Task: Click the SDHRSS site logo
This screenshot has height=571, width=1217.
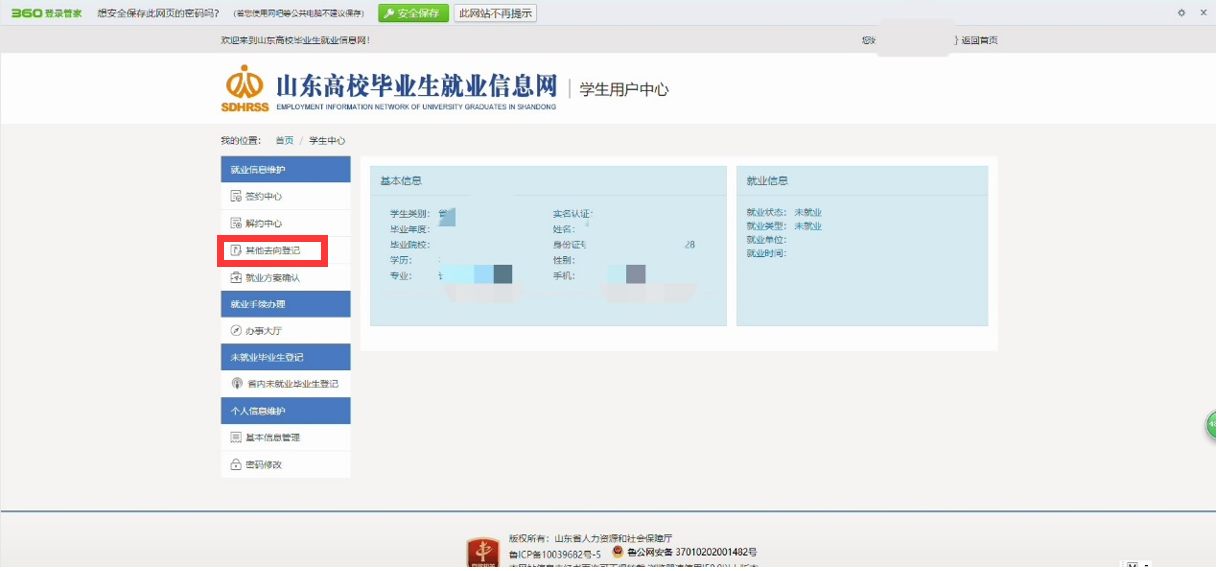Action: point(245,88)
